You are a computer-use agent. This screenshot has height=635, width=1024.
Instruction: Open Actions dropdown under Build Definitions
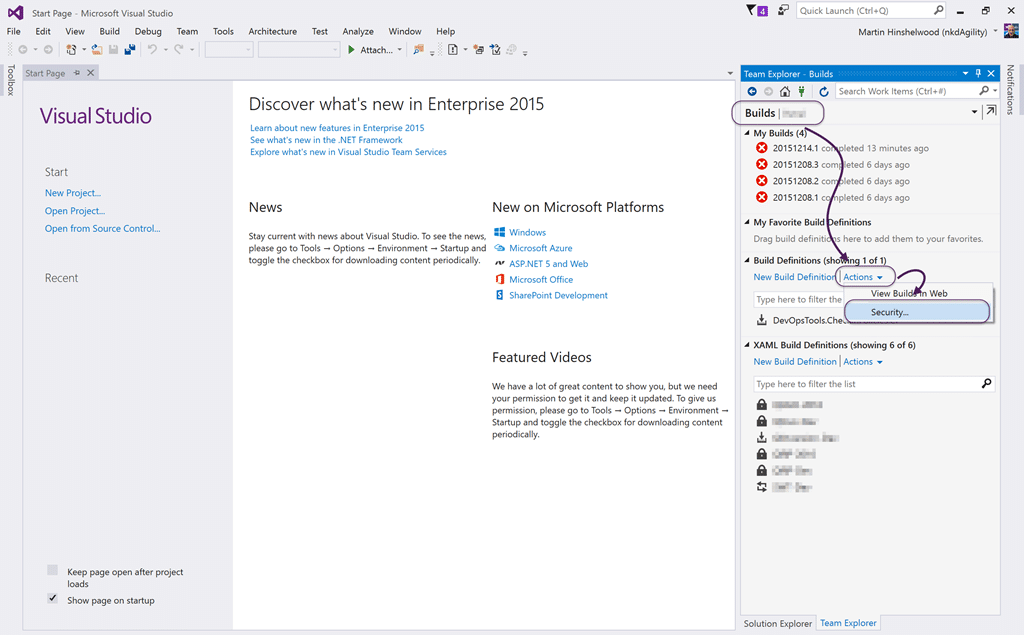point(863,277)
